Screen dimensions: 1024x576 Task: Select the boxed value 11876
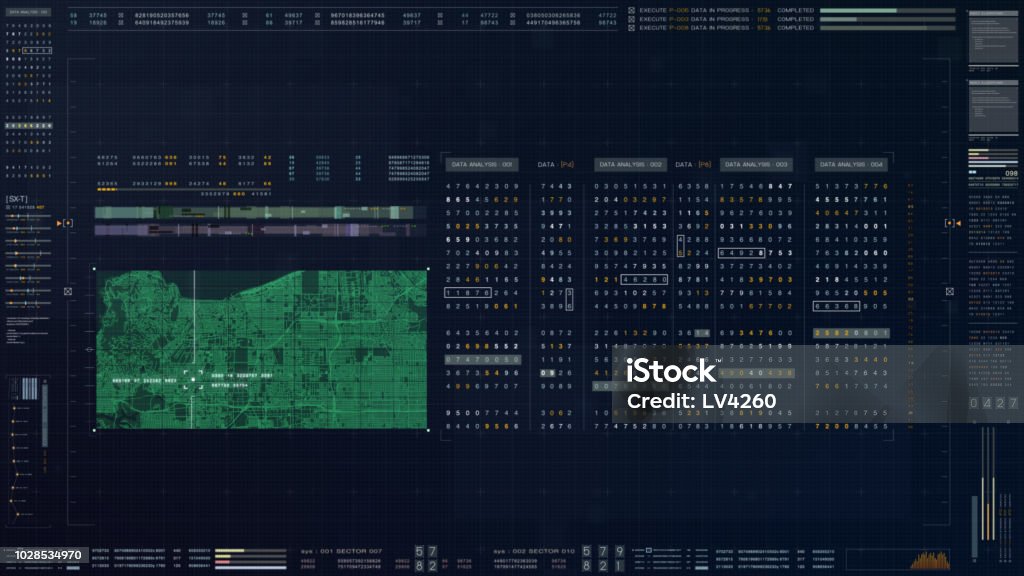[468, 293]
